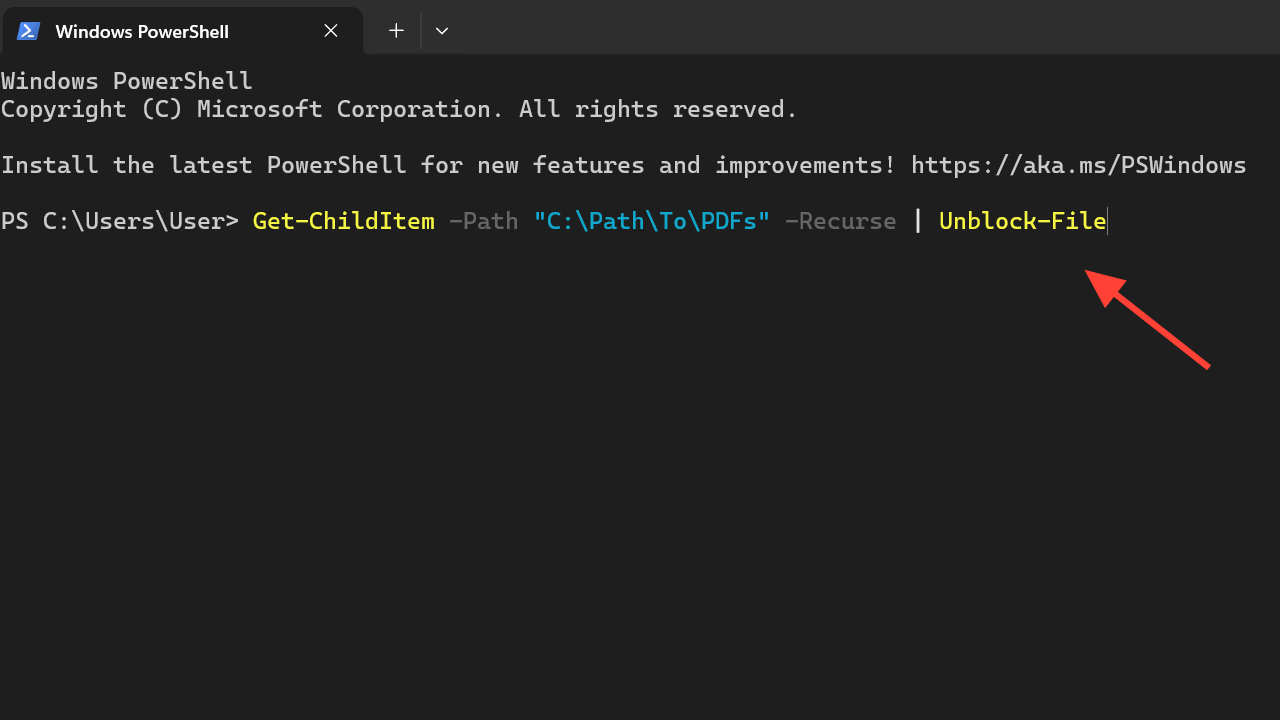Select the Windows PowerShell tab title
The image size is (1280, 720).
pos(142,32)
